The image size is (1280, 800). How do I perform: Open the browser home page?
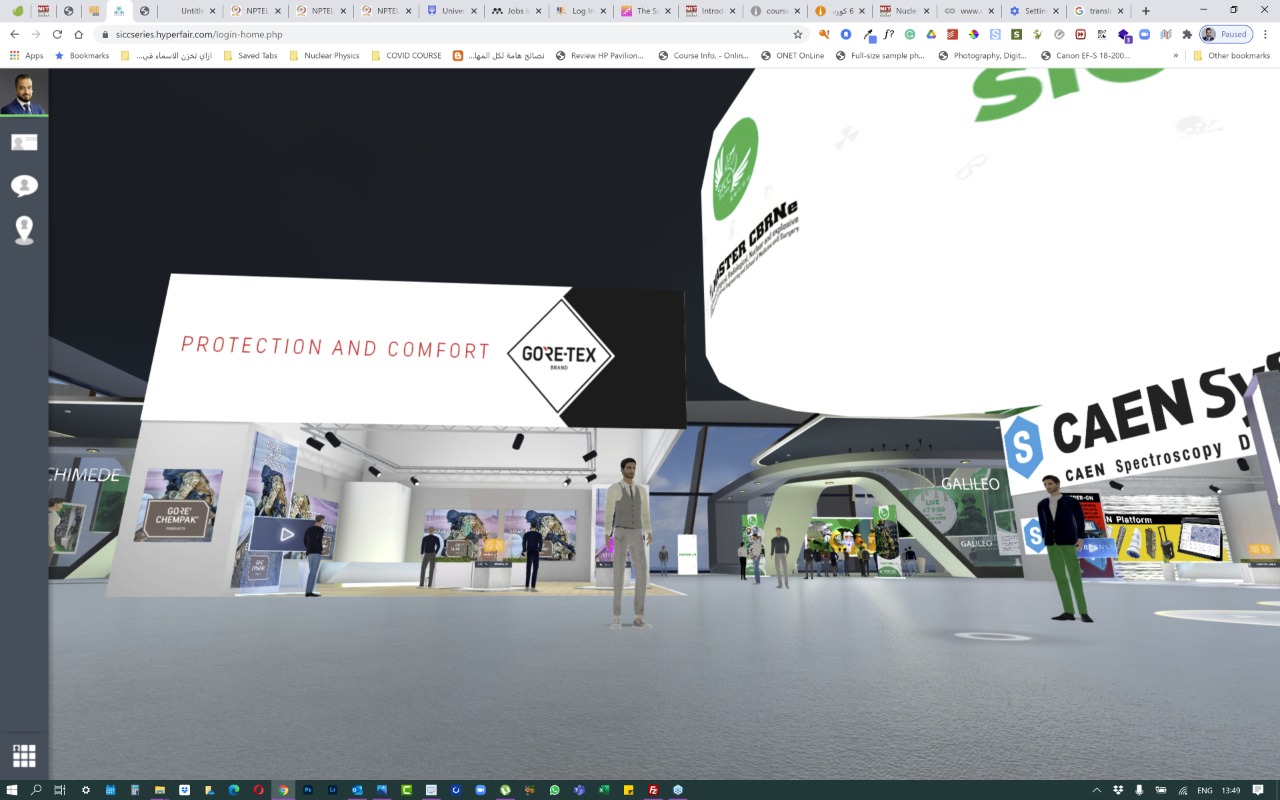(x=78, y=34)
